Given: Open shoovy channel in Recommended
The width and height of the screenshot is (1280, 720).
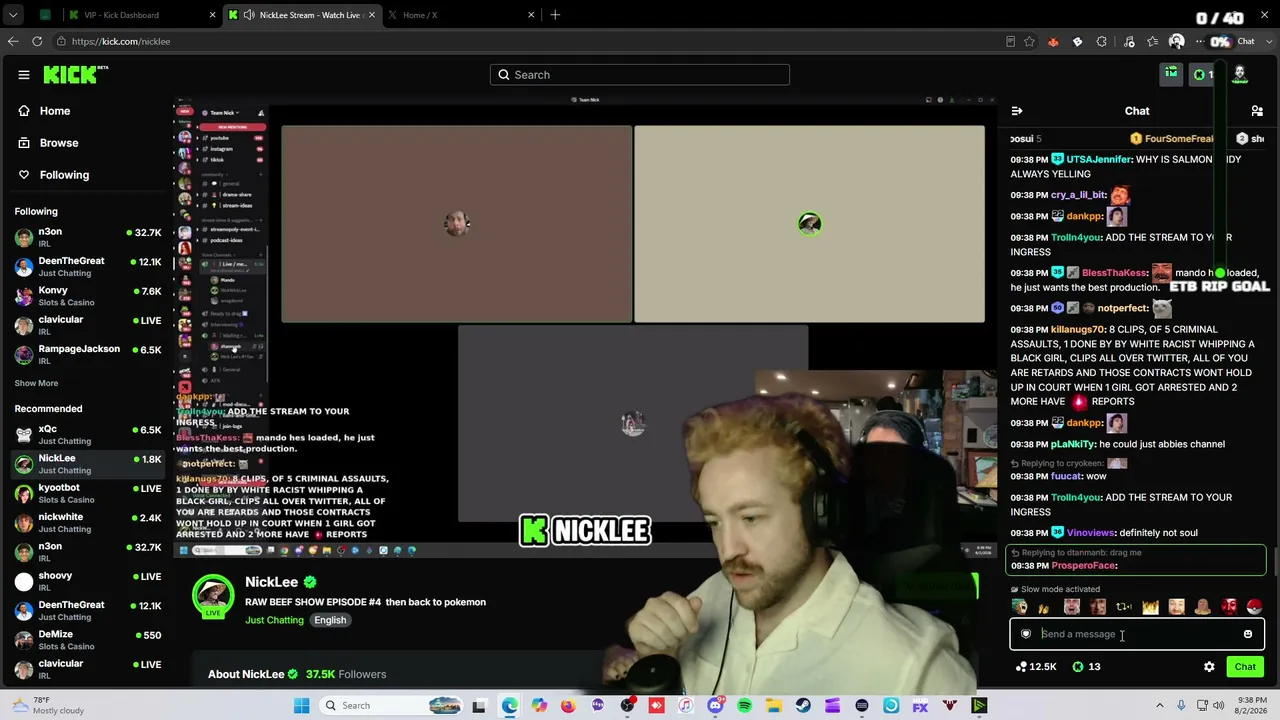Looking at the screenshot, I should coord(88,582).
